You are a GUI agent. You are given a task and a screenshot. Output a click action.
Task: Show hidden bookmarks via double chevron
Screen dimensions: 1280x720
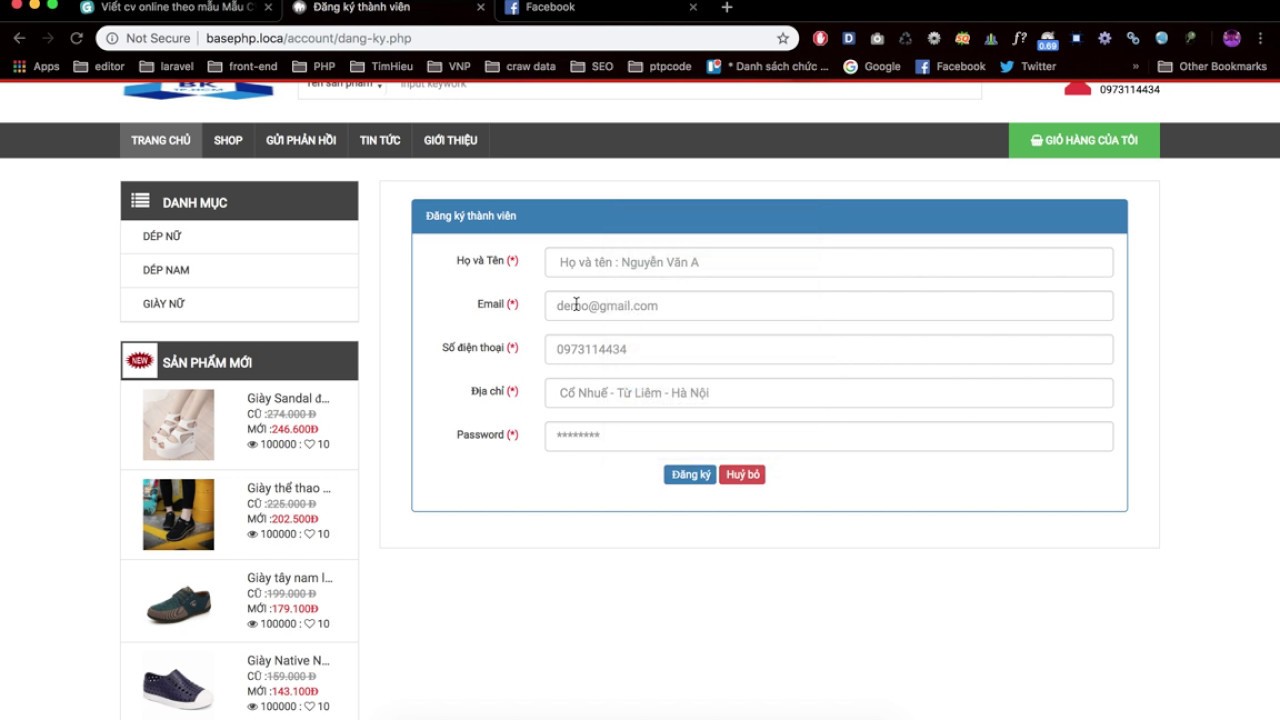(1136, 66)
